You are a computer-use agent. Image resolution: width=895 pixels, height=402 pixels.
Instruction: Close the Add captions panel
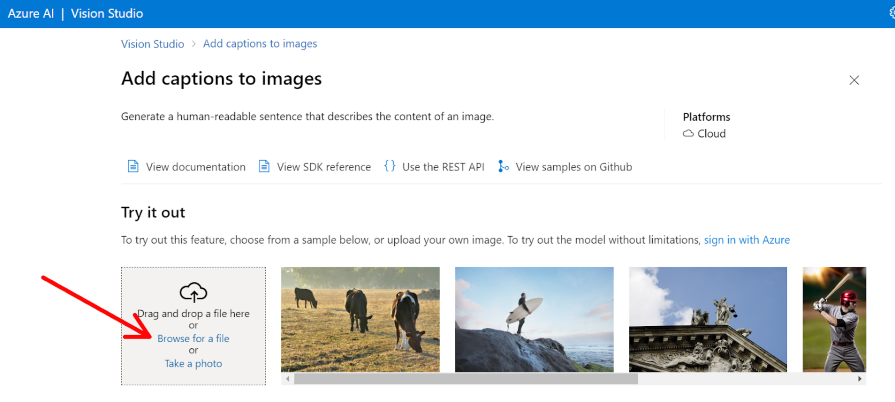[854, 80]
